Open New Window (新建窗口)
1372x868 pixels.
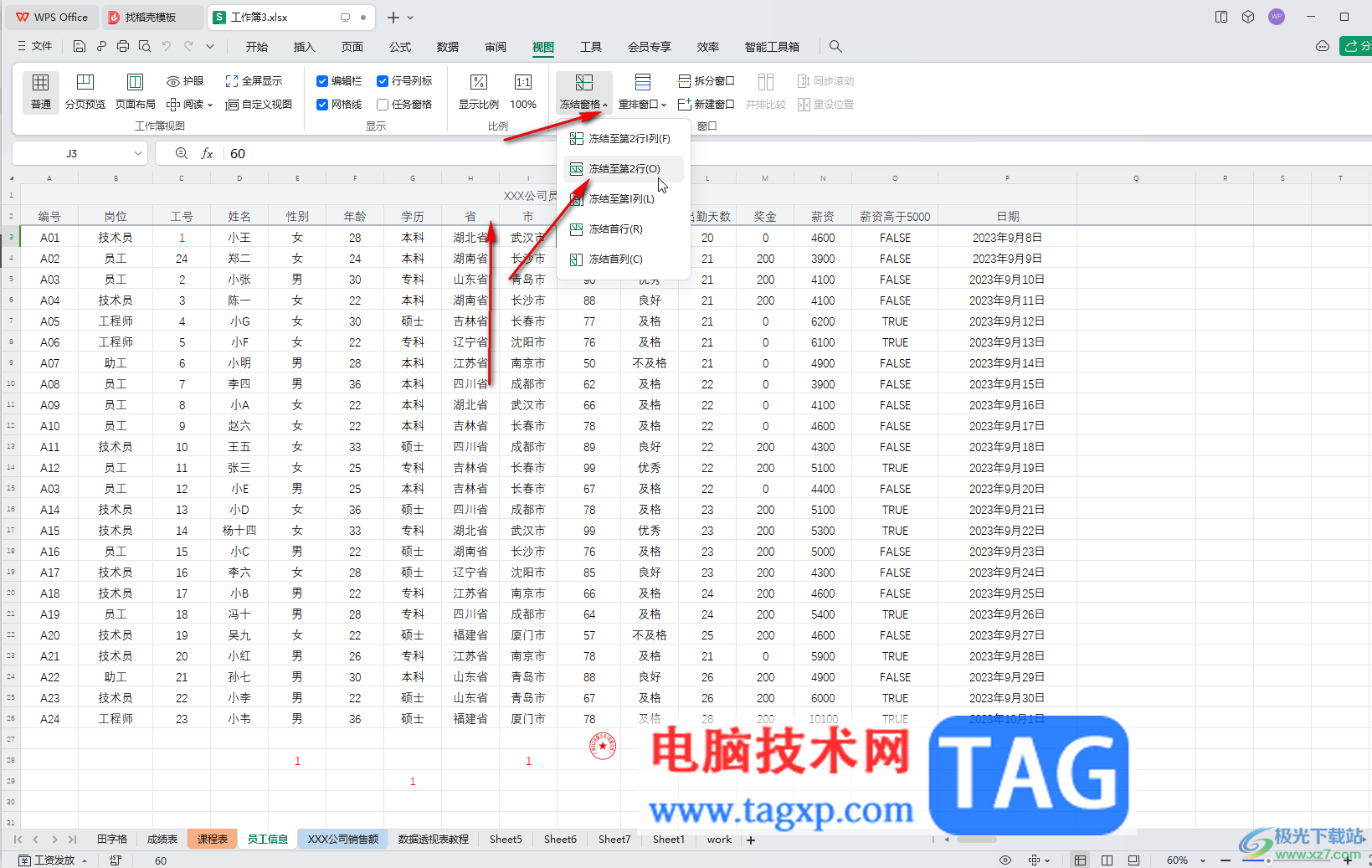[706, 105]
